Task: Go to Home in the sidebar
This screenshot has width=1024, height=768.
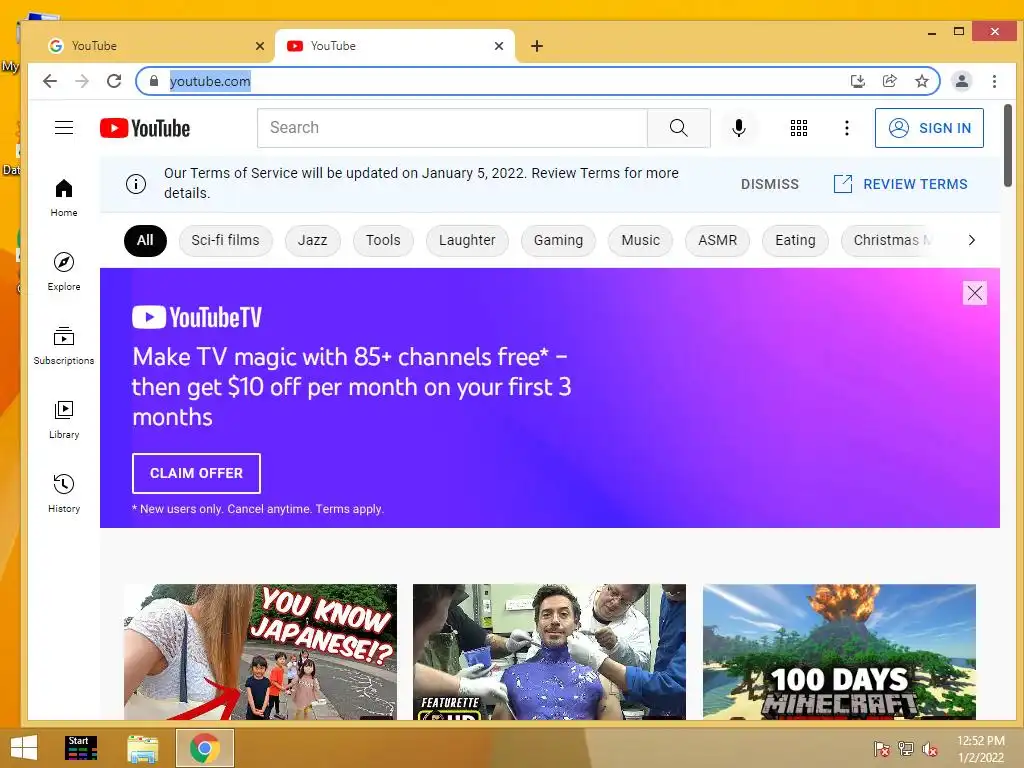Action: pyautogui.click(x=64, y=198)
